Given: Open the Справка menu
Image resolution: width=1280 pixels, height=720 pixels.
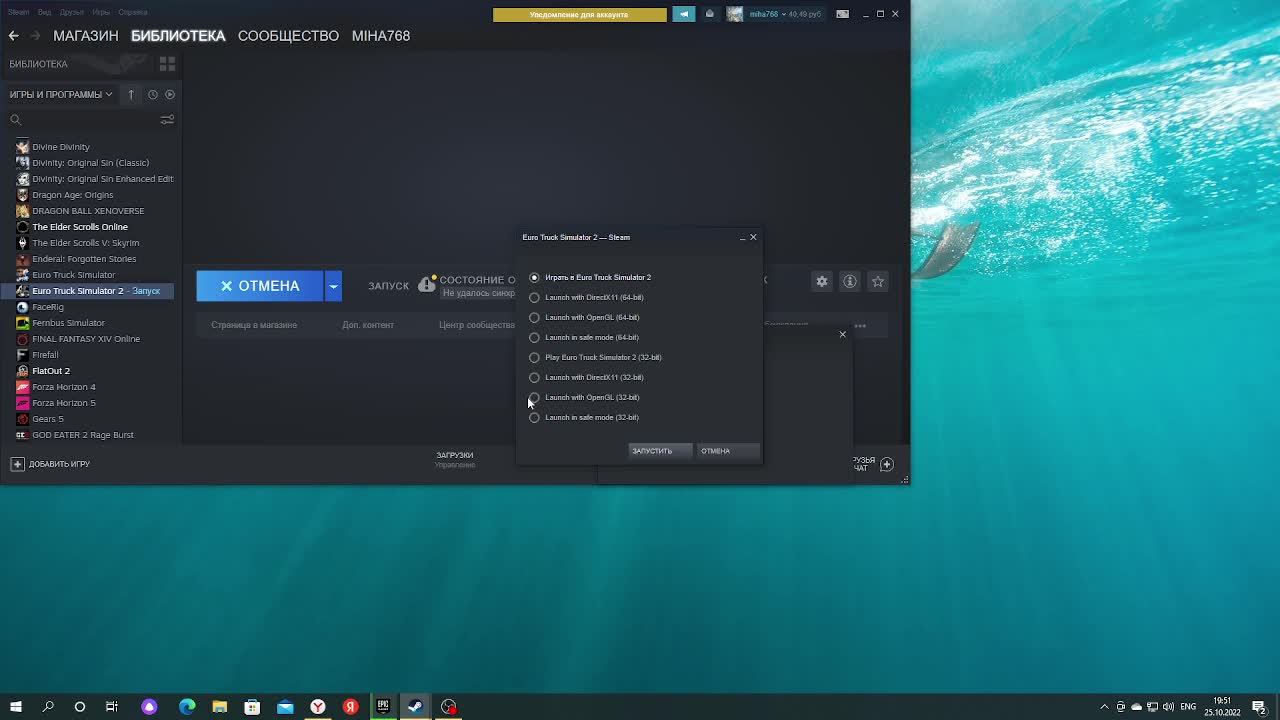Looking at the screenshot, I should coord(132,13).
